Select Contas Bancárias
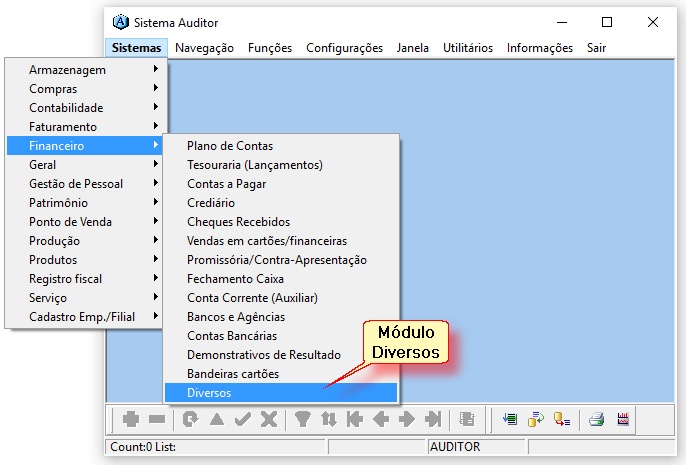This screenshot has height=465, width=686. [281, 336]
